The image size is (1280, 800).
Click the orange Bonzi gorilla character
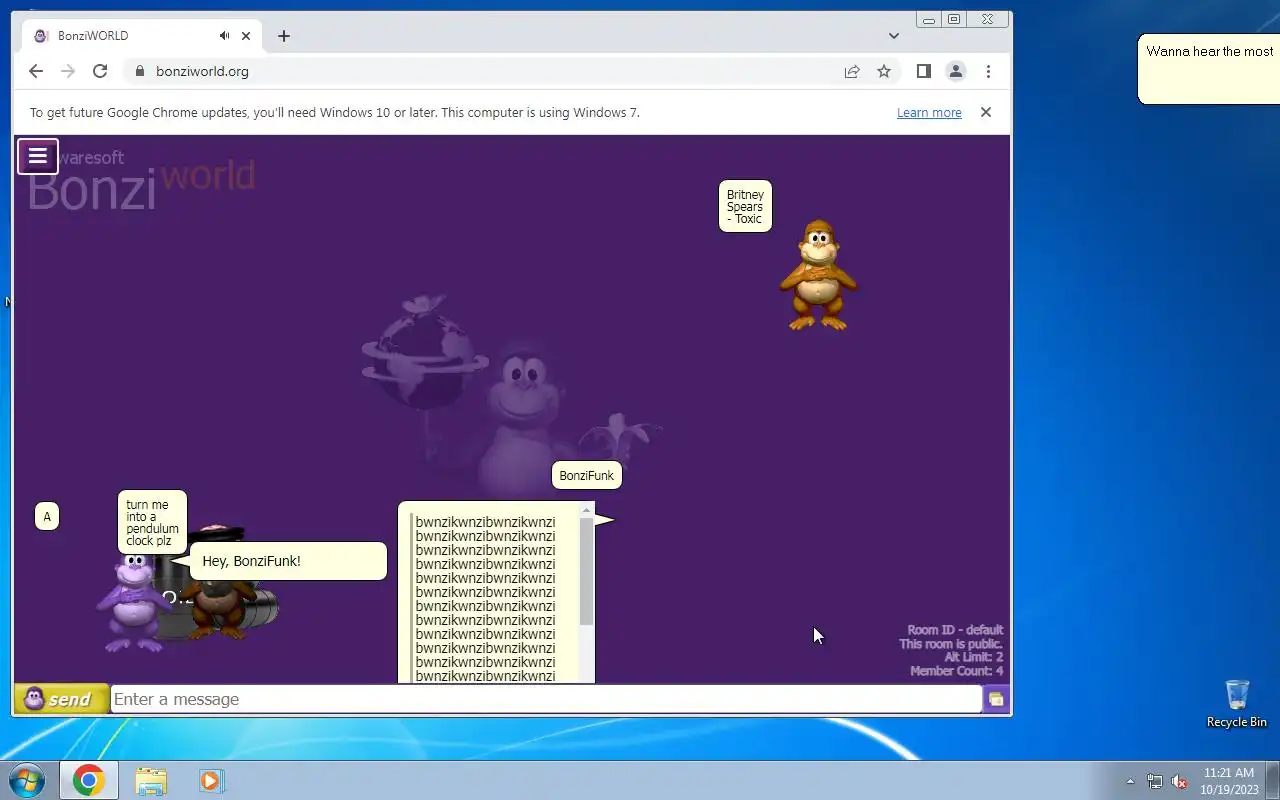tap(818, 276)
